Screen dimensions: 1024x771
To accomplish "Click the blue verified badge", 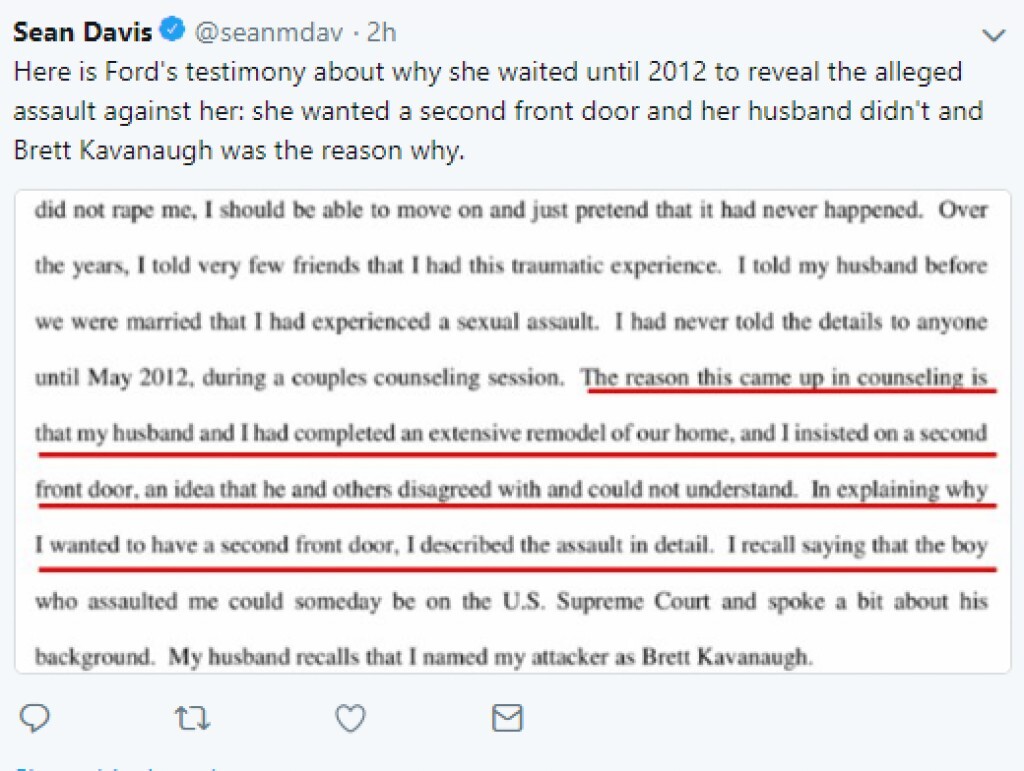I will (172, 32).
